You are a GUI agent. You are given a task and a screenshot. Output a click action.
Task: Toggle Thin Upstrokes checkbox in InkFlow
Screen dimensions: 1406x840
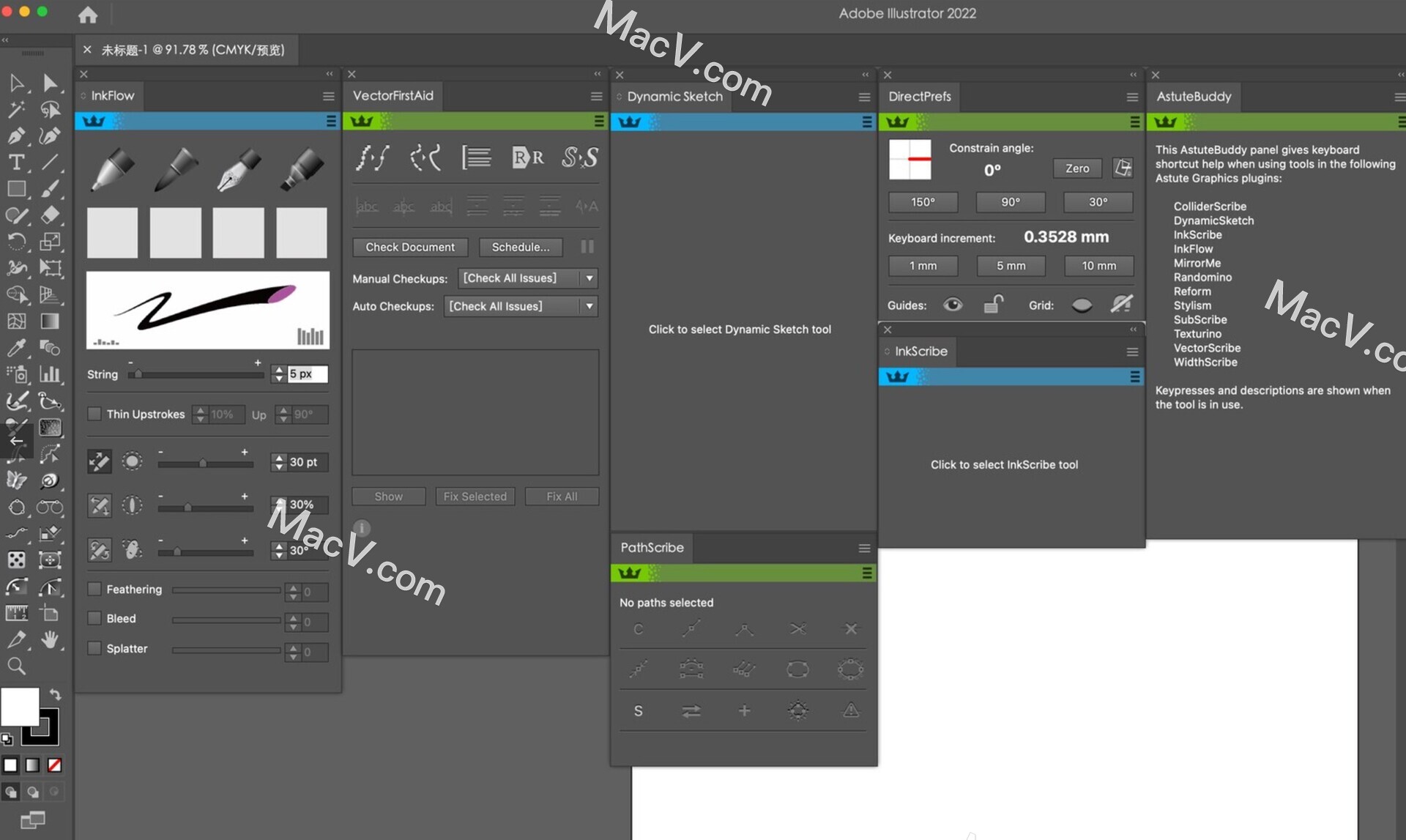93,413
